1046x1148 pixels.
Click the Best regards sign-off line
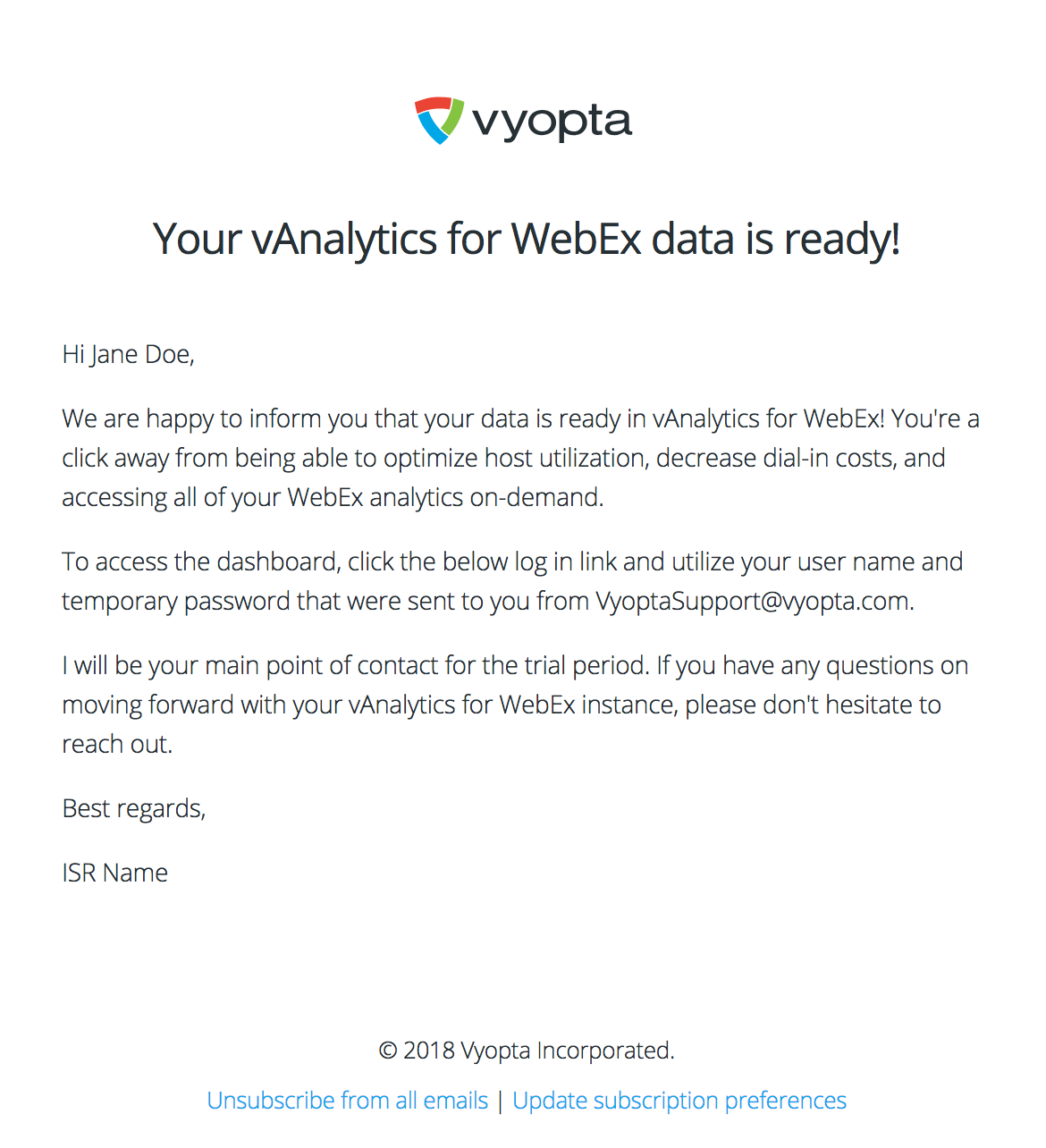134,809
